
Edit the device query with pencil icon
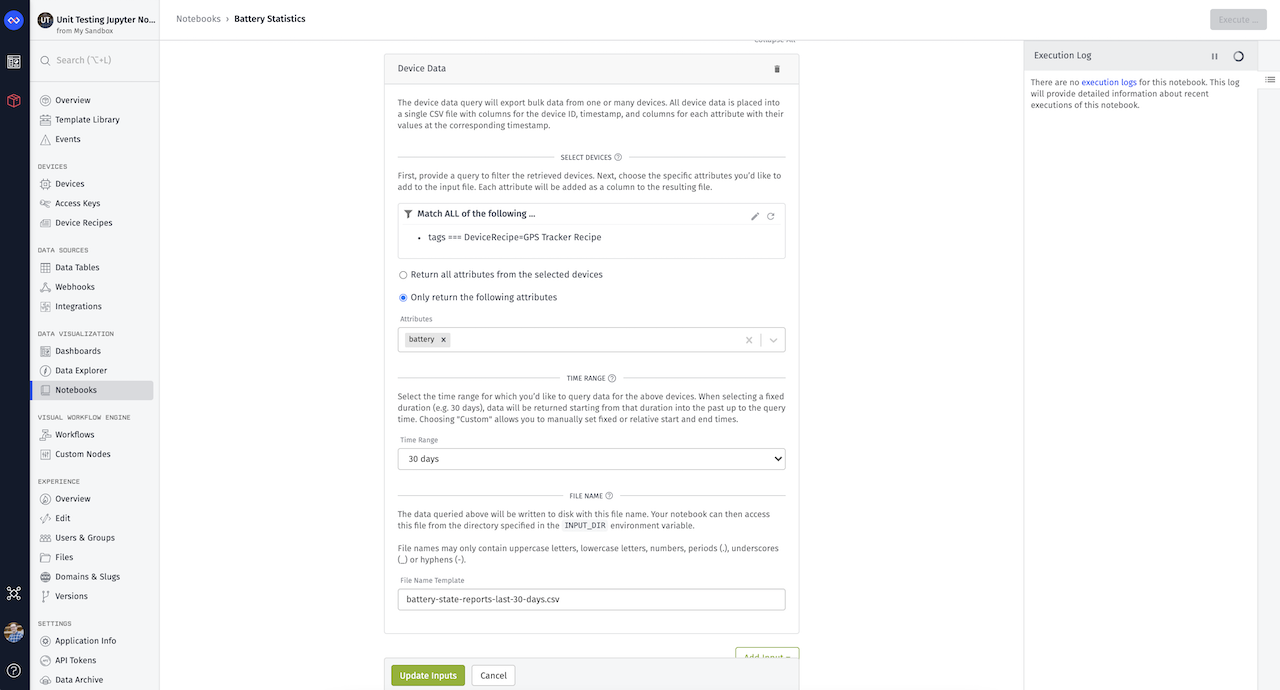(755, 216)
